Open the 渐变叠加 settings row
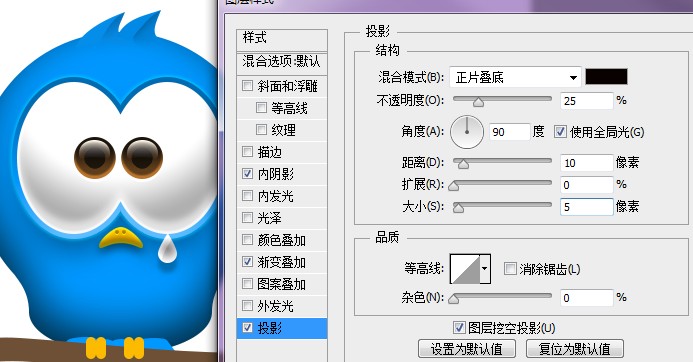 (282, 262)
